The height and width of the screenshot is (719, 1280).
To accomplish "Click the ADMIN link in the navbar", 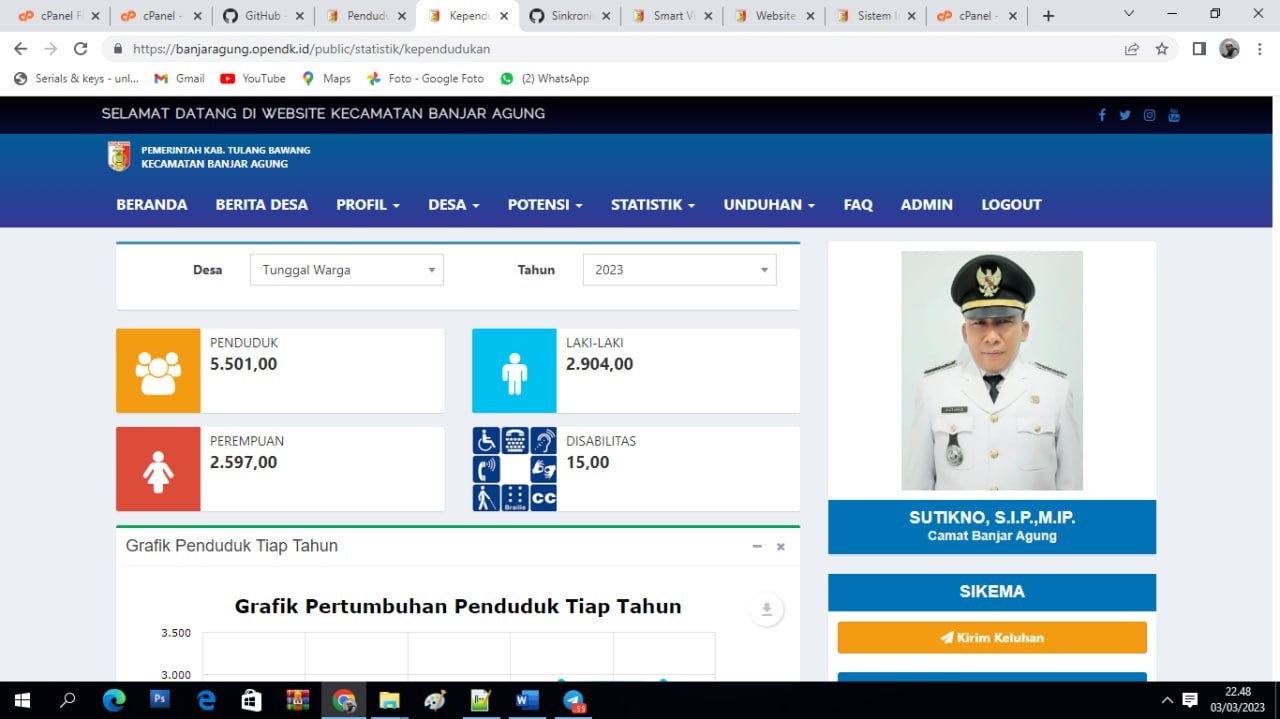I will [925, 204].
